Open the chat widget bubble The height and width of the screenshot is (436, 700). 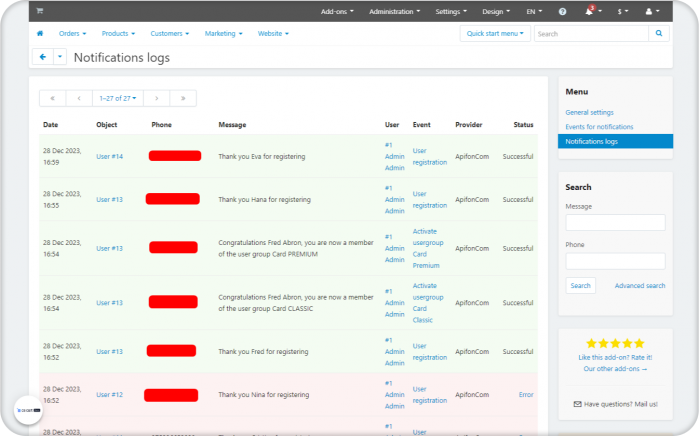tap(28, 410)
